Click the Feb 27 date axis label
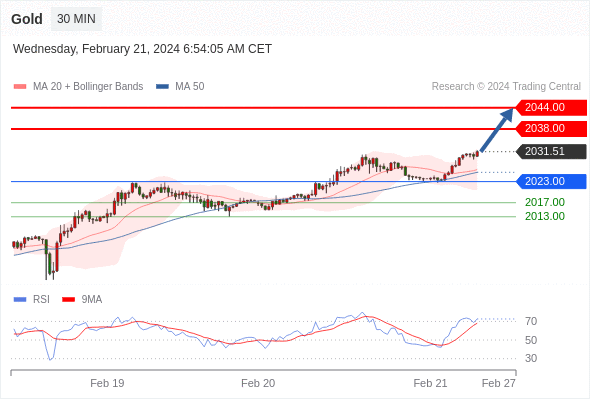Screen dimensions: 590x400 pyautogui.click(x=499, y=383)
